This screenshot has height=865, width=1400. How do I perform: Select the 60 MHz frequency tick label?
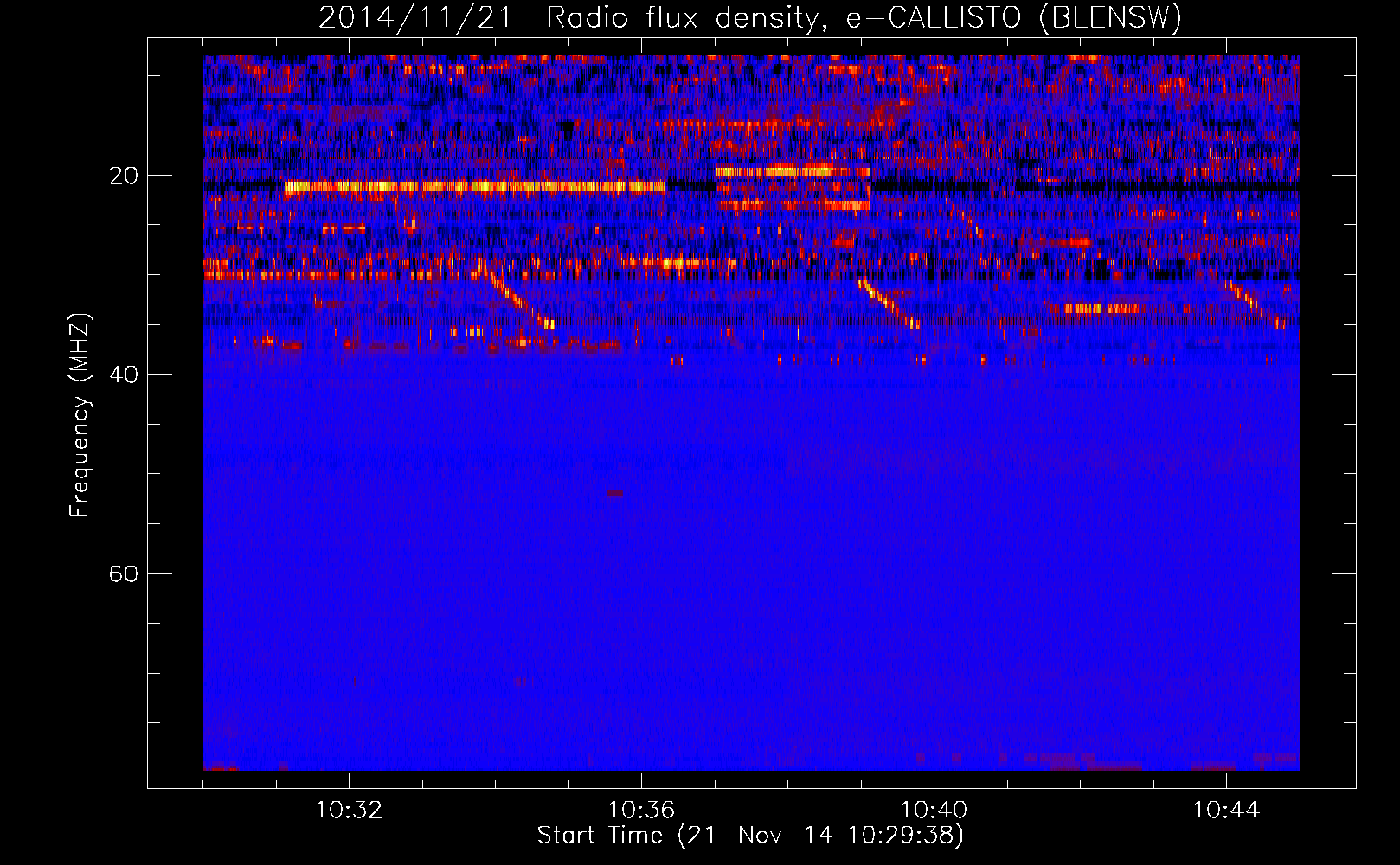[x=124, y=573]
